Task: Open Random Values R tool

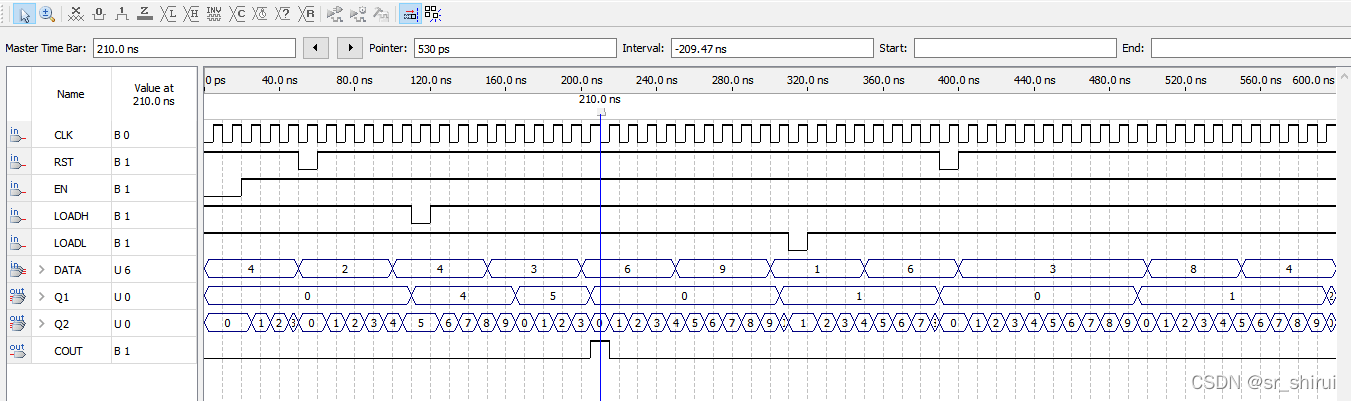Action: tap(308, 14)
